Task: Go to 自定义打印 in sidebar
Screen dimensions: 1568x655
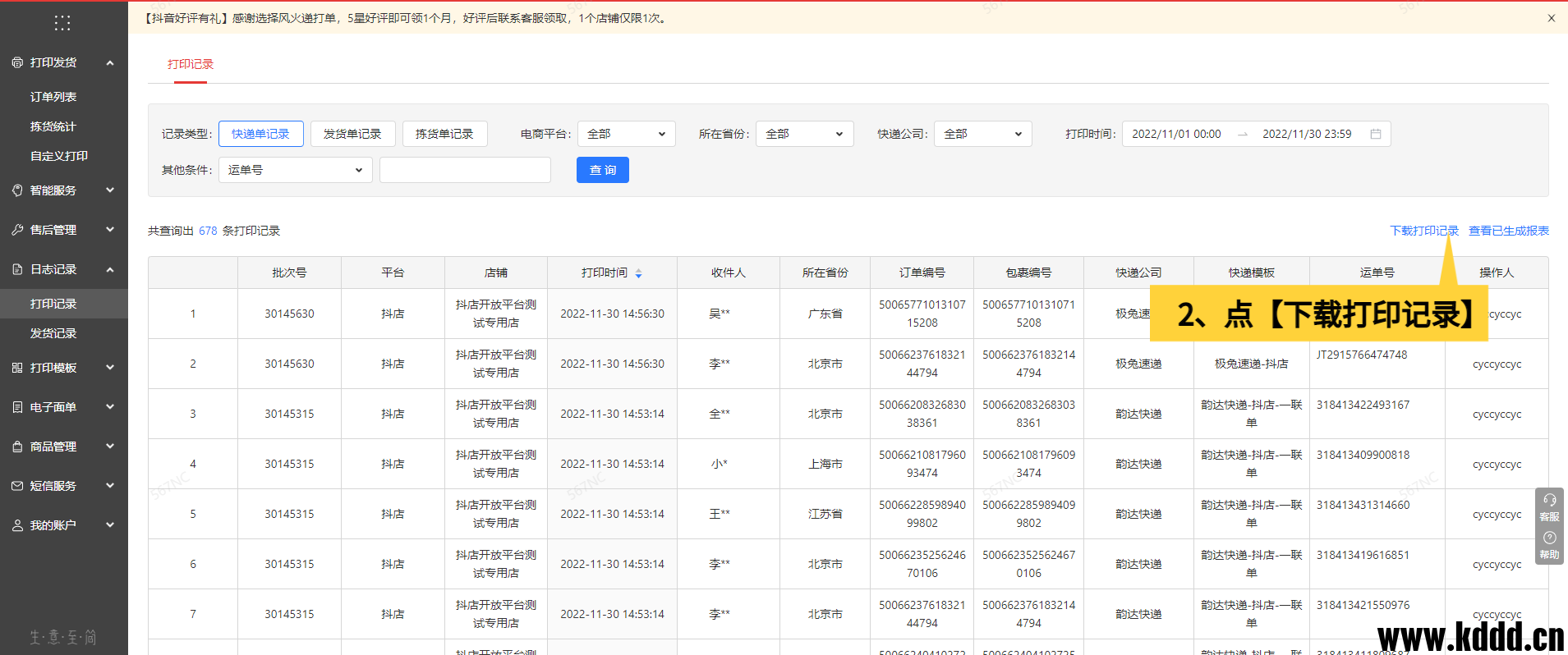Action: pos(59,156)
